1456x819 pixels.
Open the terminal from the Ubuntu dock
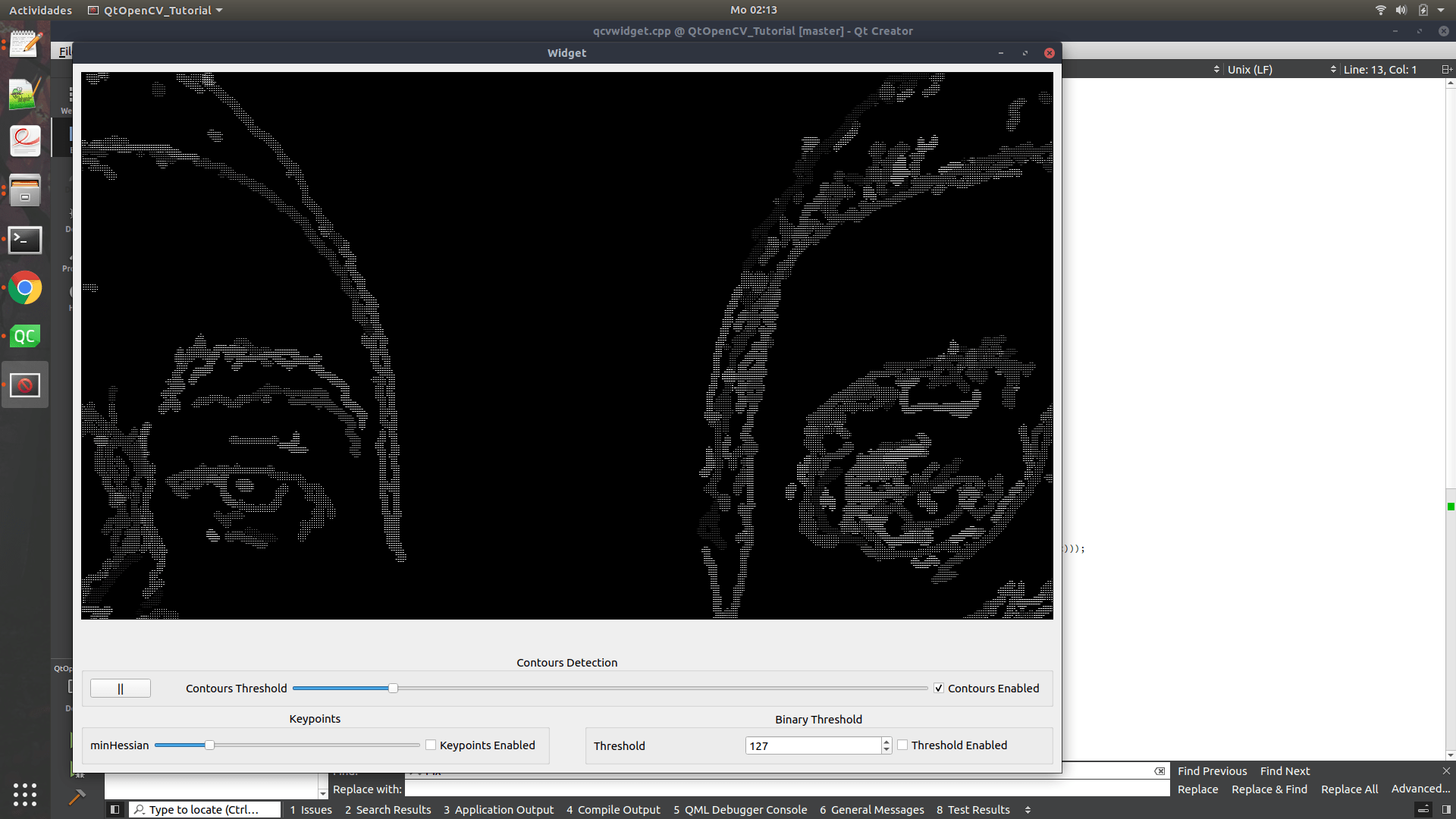pyautogui.click(x=25, y=240)
